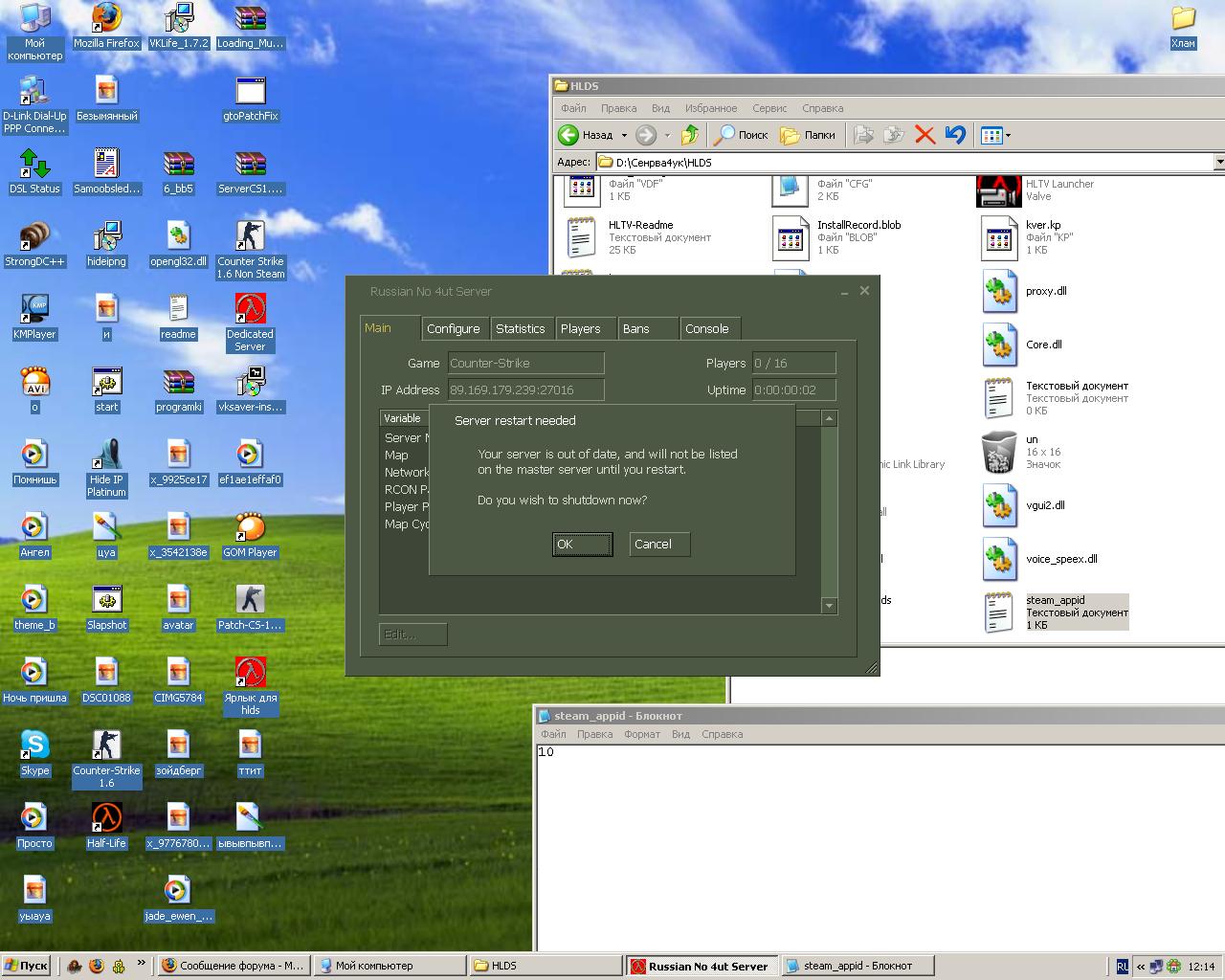Click the Variable column header
Image resolution: width=1225 pixels, height=980 pixels.
[404, 418]
